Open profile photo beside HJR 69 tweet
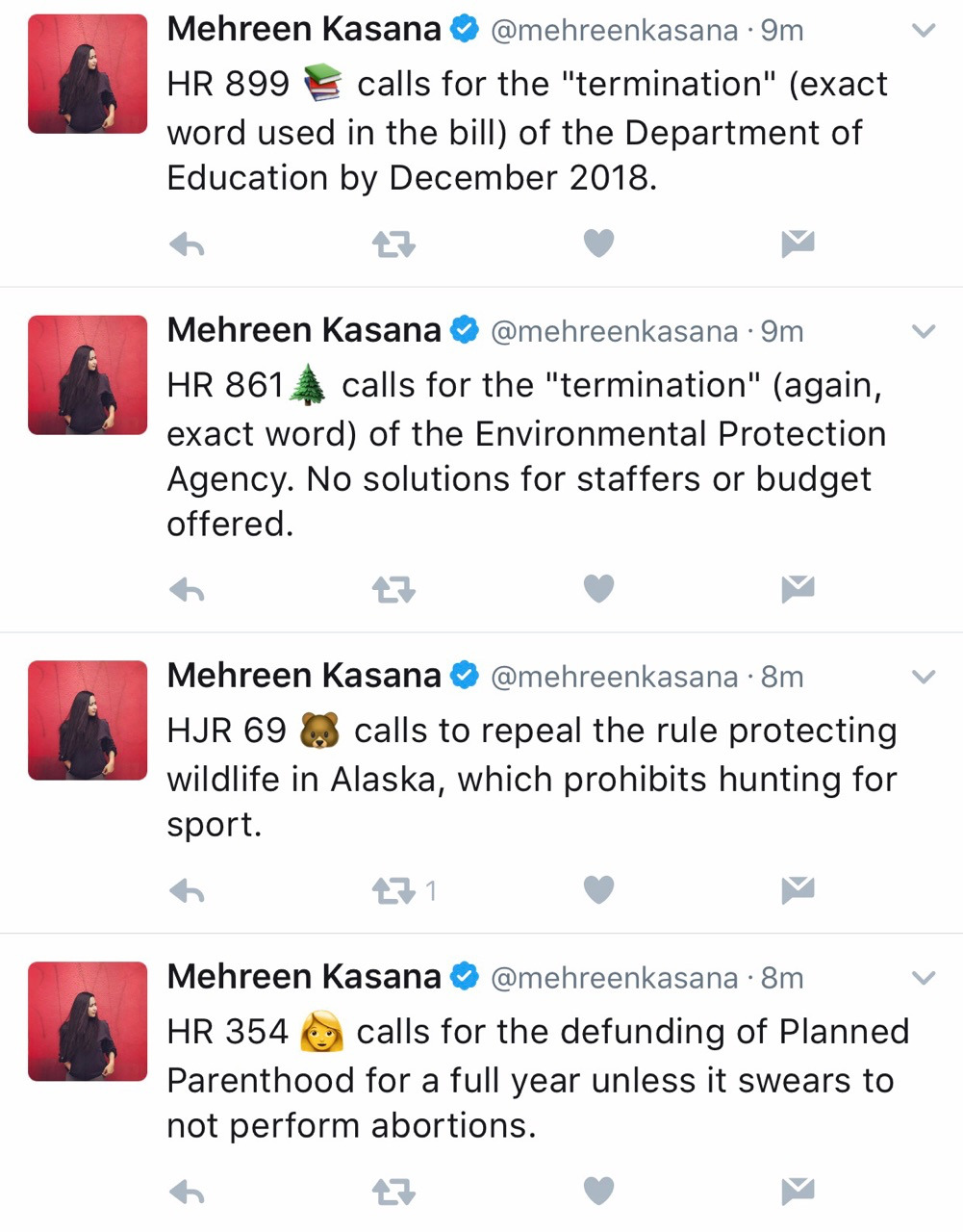Viewport: 963px width, 1232px height. point(88,720)
